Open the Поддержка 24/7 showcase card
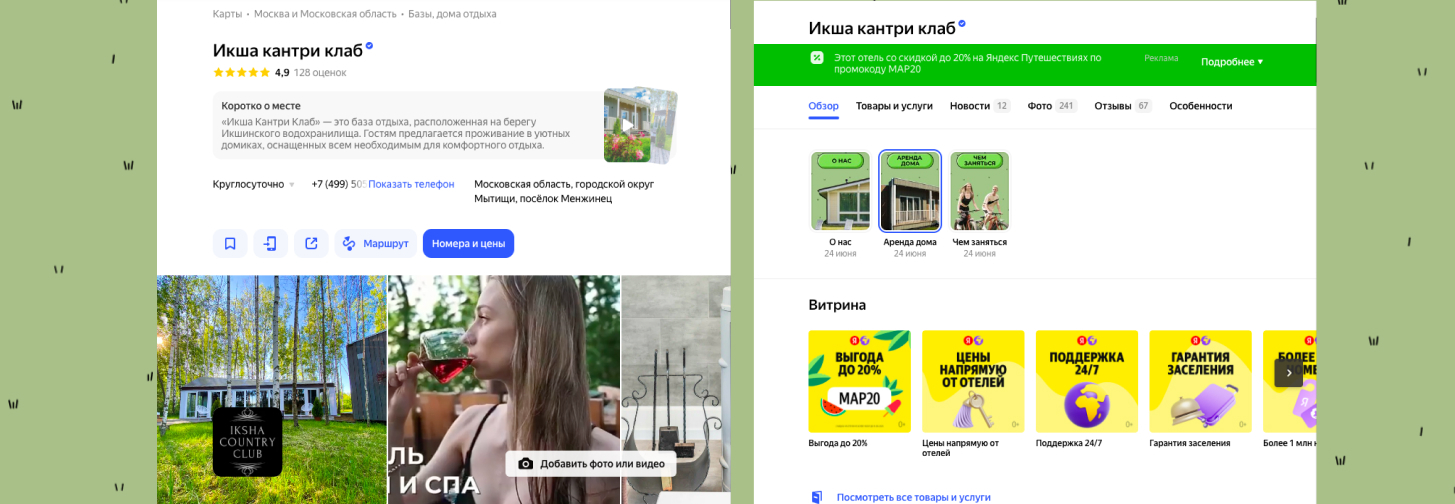Image resolution: width=1455 pixels, height=504 pixels. (x=1087, y=381)
